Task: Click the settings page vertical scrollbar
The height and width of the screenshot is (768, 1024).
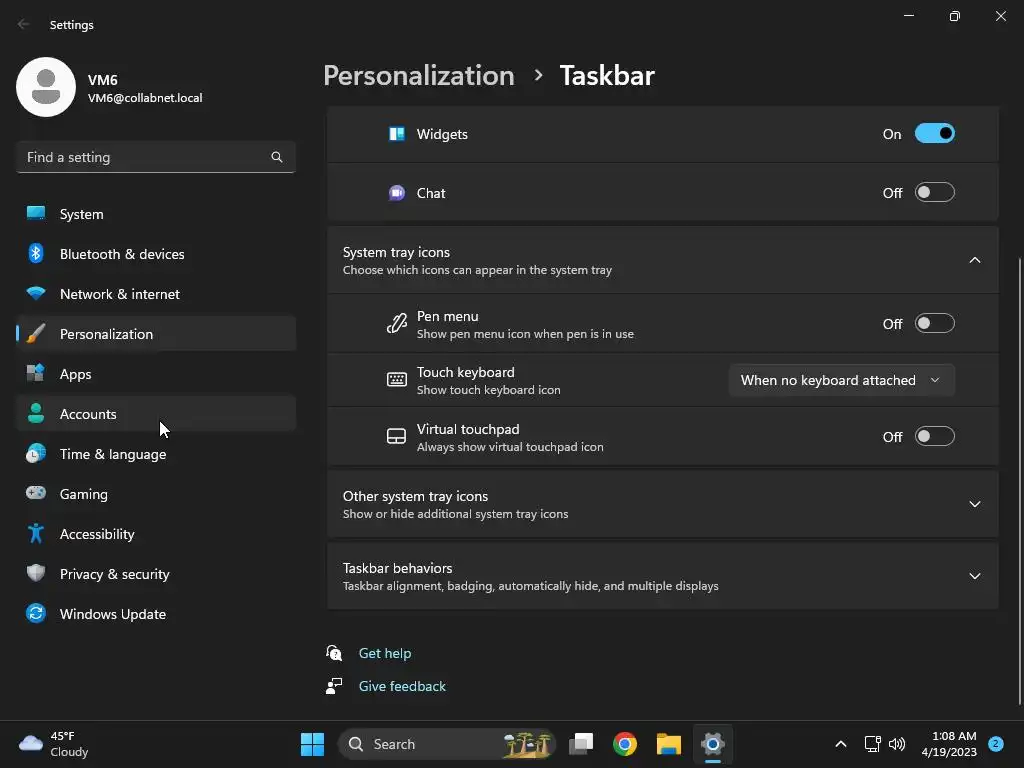Action: (1019, 481)
